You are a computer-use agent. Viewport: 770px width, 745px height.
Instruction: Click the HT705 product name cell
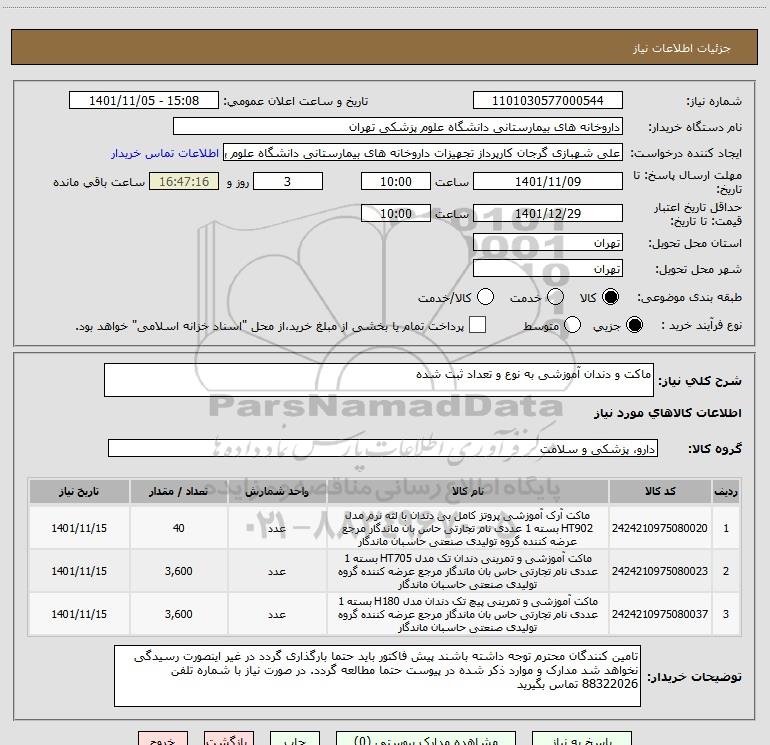[x=468, y=571]
